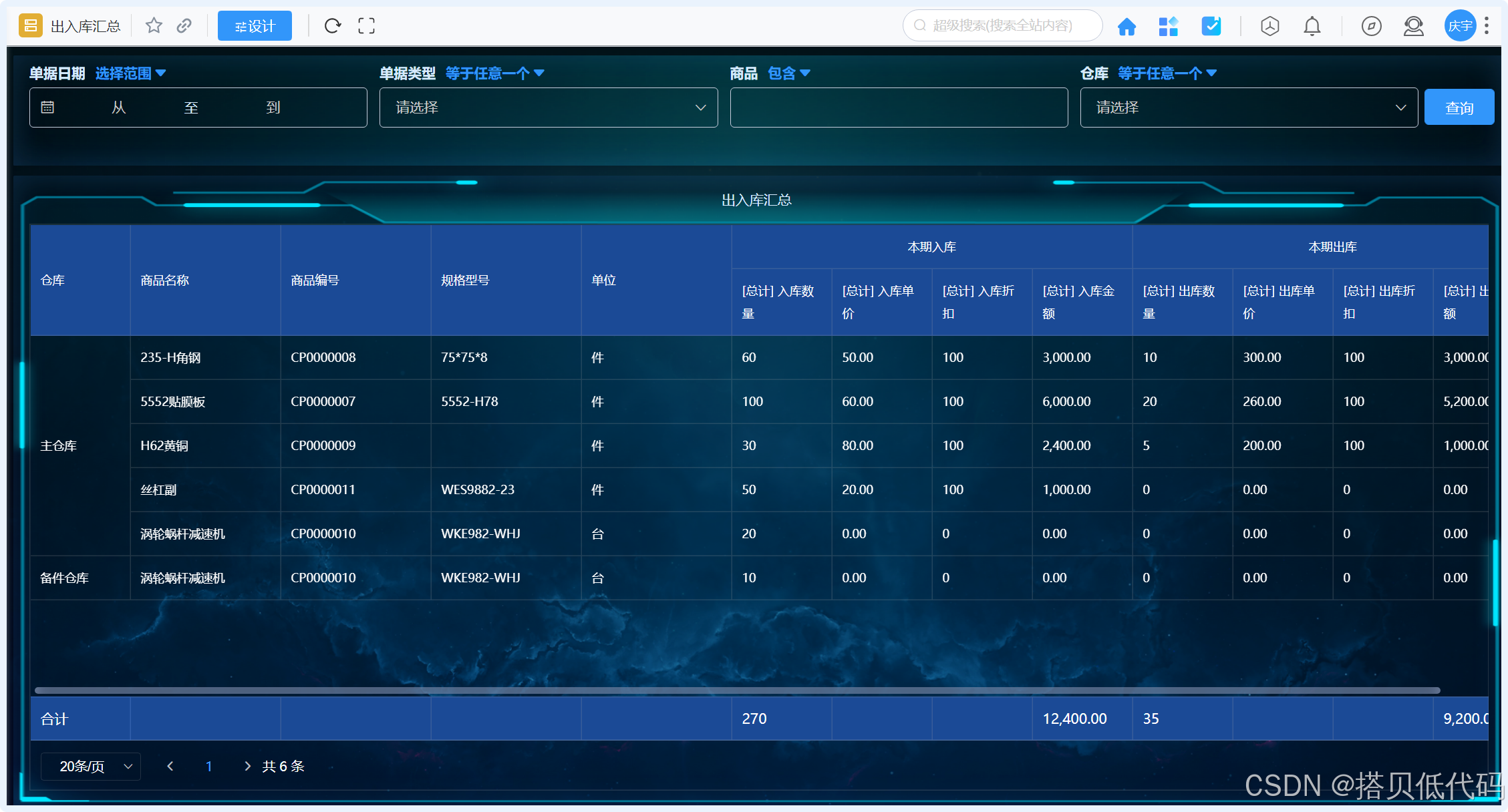Open the app grid icon
This screenshot has height=812, width=1508.
tap(1168, 26)
